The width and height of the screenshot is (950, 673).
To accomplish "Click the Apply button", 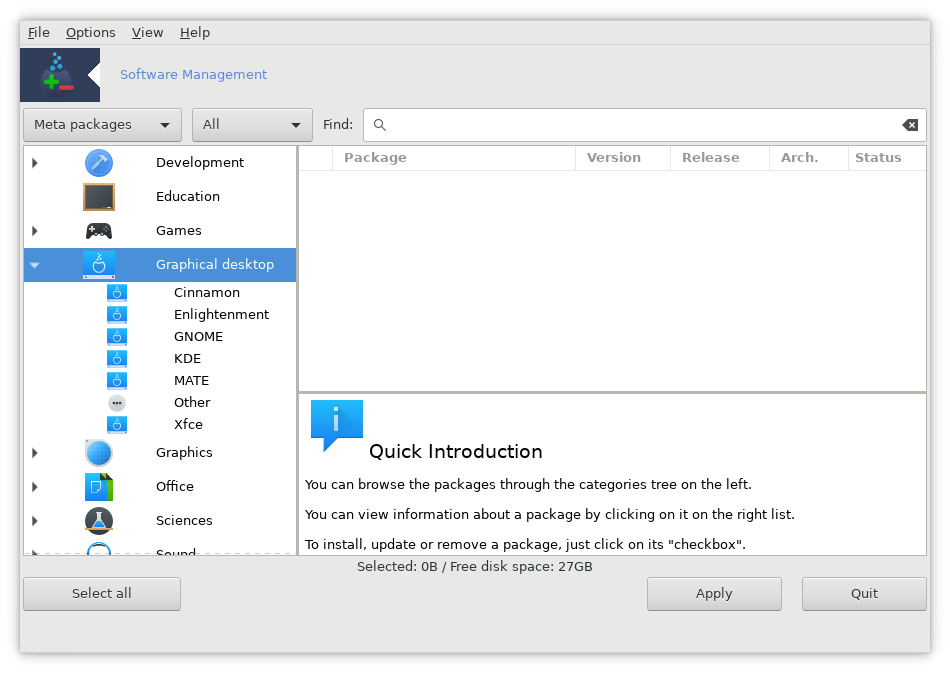I will point(714,594).
